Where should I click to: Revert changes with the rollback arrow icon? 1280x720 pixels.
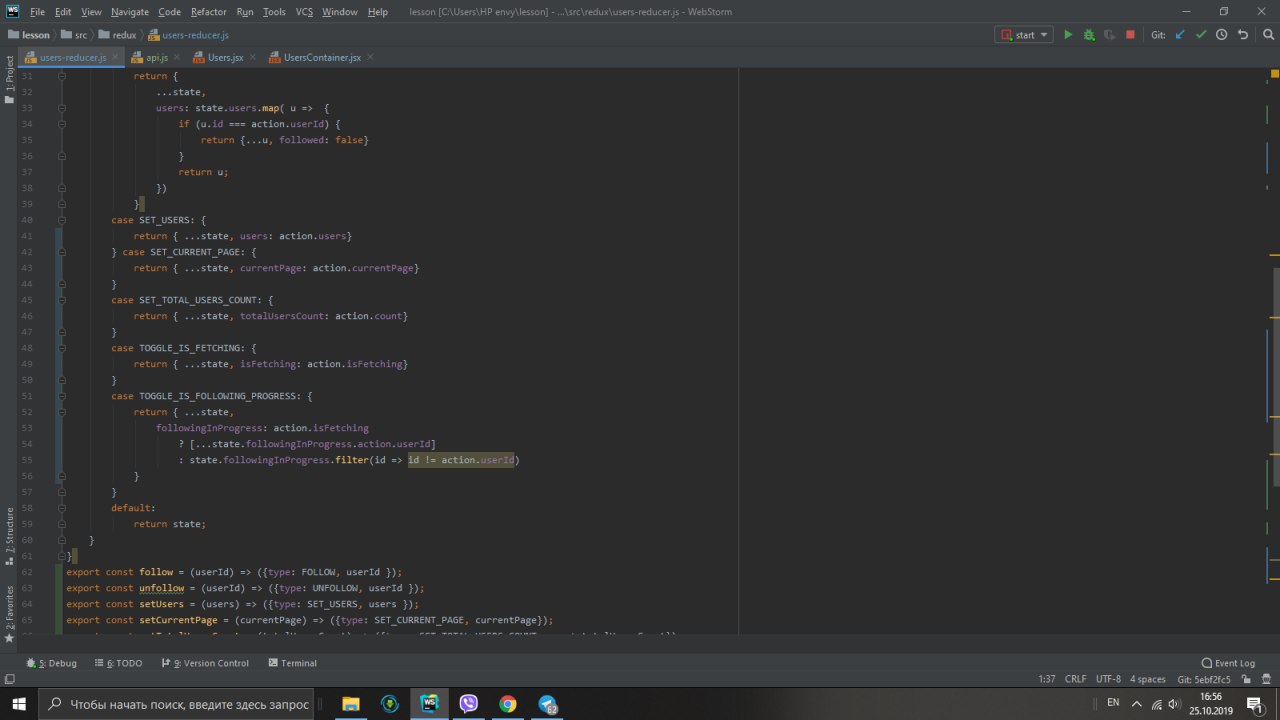[x=1243, y=35]
